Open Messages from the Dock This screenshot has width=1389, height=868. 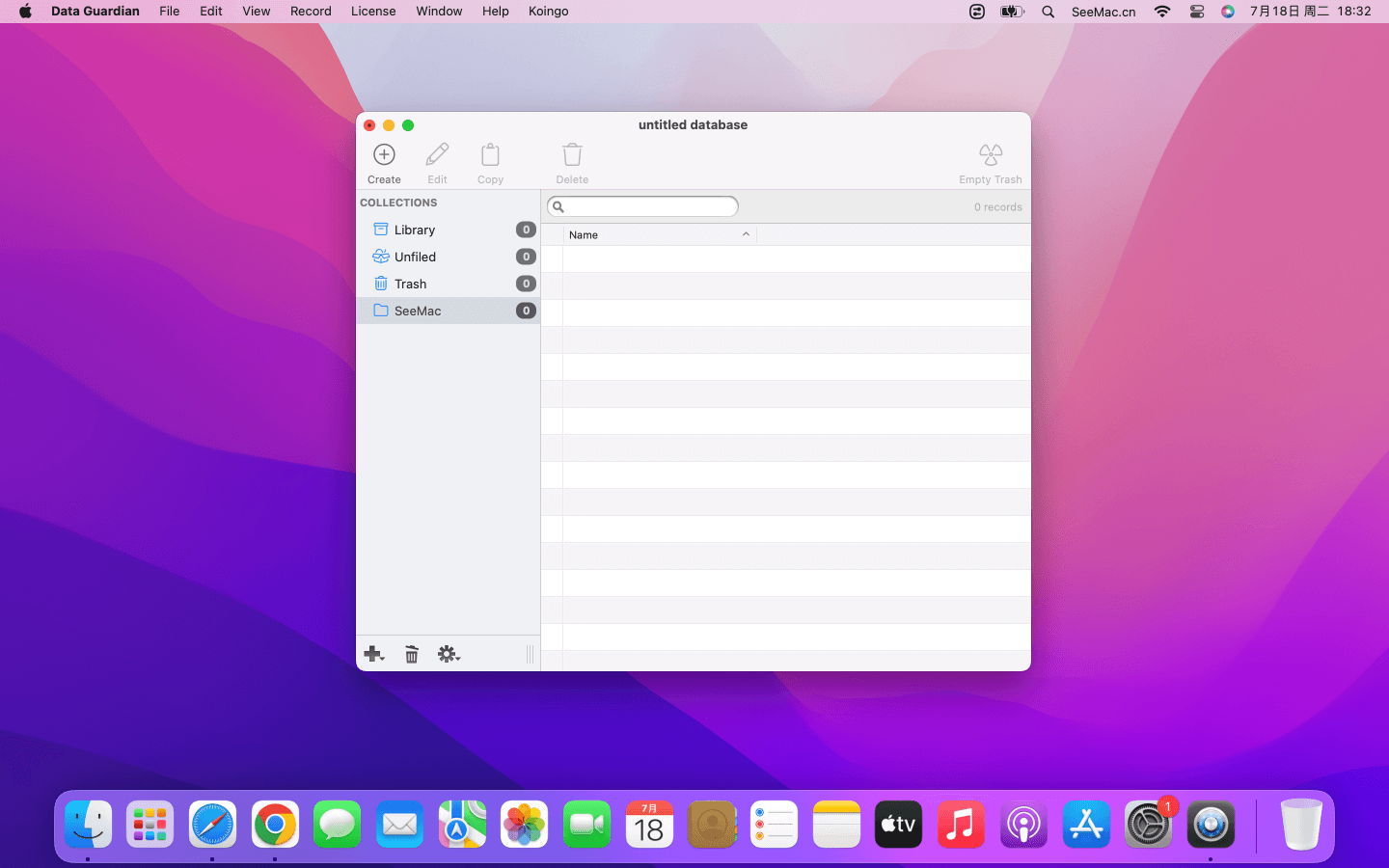(338, 825)
